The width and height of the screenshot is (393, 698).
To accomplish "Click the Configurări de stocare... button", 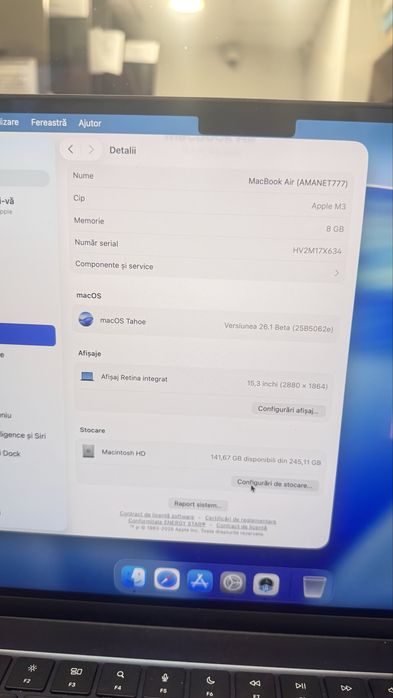I will pyautogui.click(x=275, y=484).
